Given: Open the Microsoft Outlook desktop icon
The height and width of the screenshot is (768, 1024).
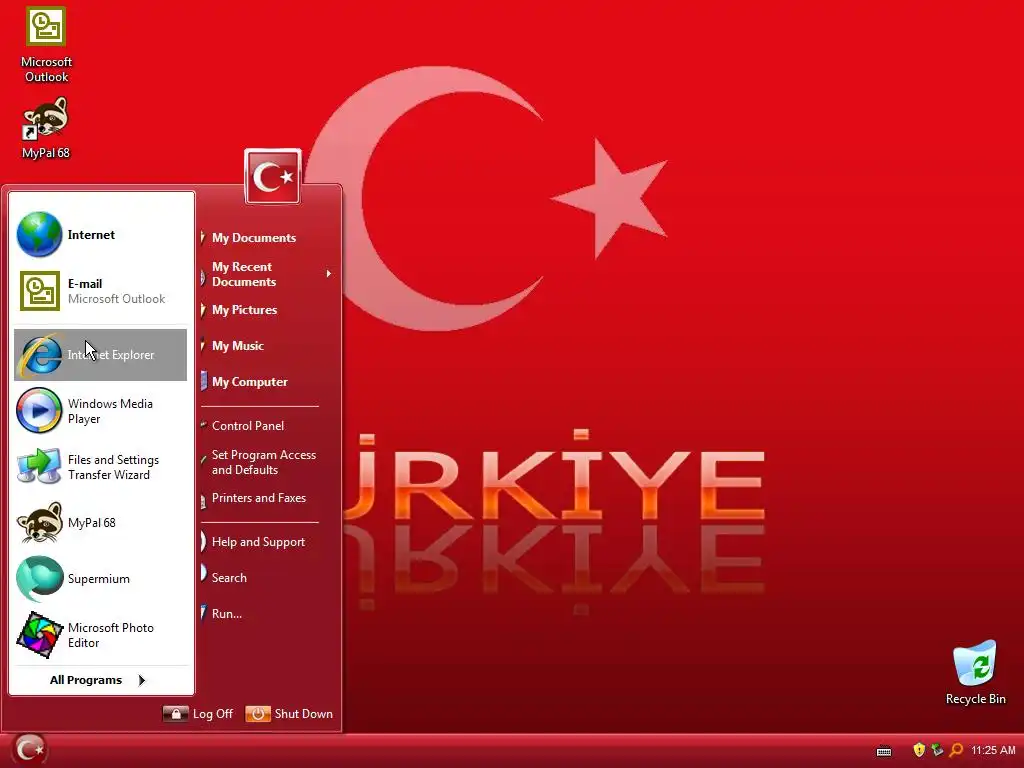Looking at the screenshot, I should [46, 44].
